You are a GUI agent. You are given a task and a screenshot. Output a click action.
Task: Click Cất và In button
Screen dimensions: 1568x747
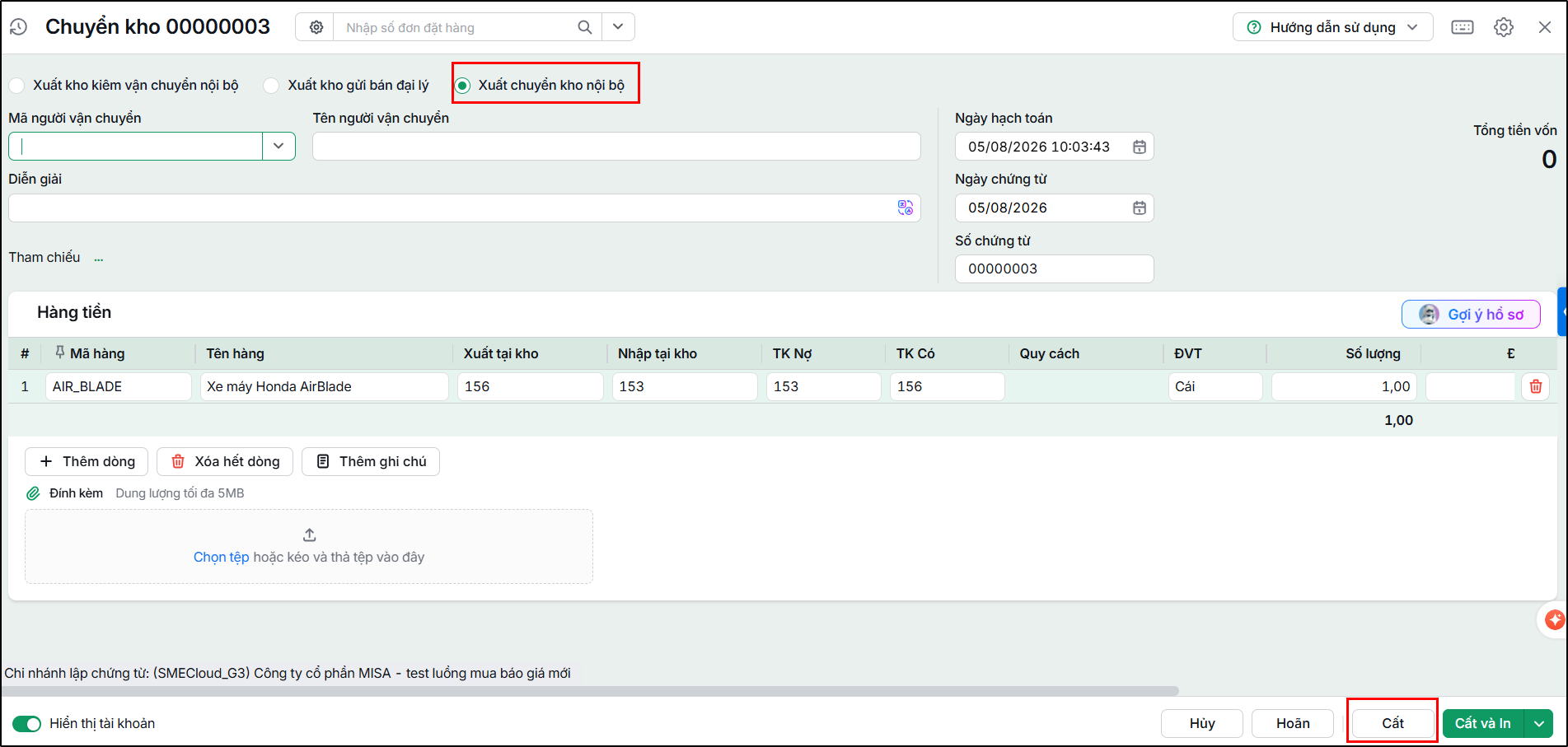(1483, 723)
